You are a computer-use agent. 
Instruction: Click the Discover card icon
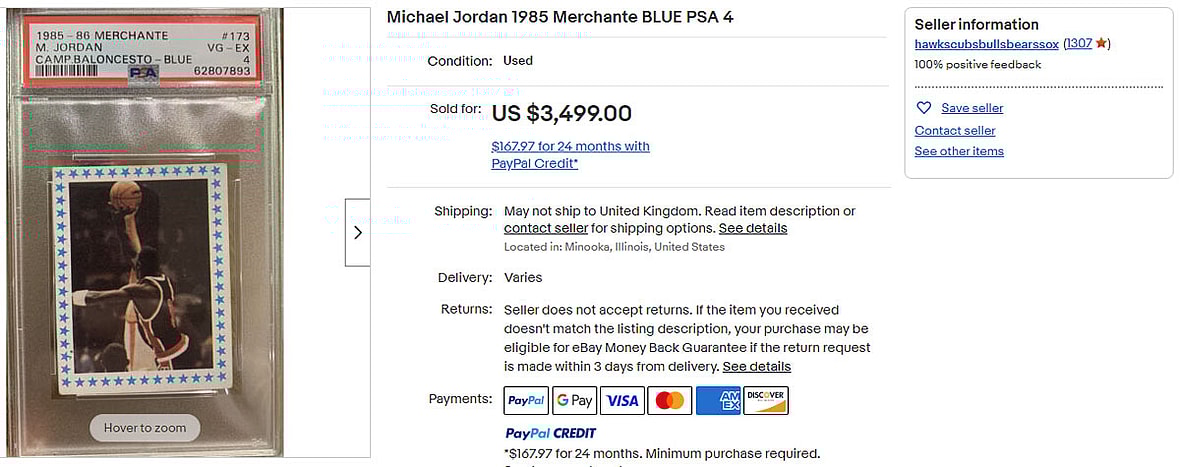click(x=766, y=400)
